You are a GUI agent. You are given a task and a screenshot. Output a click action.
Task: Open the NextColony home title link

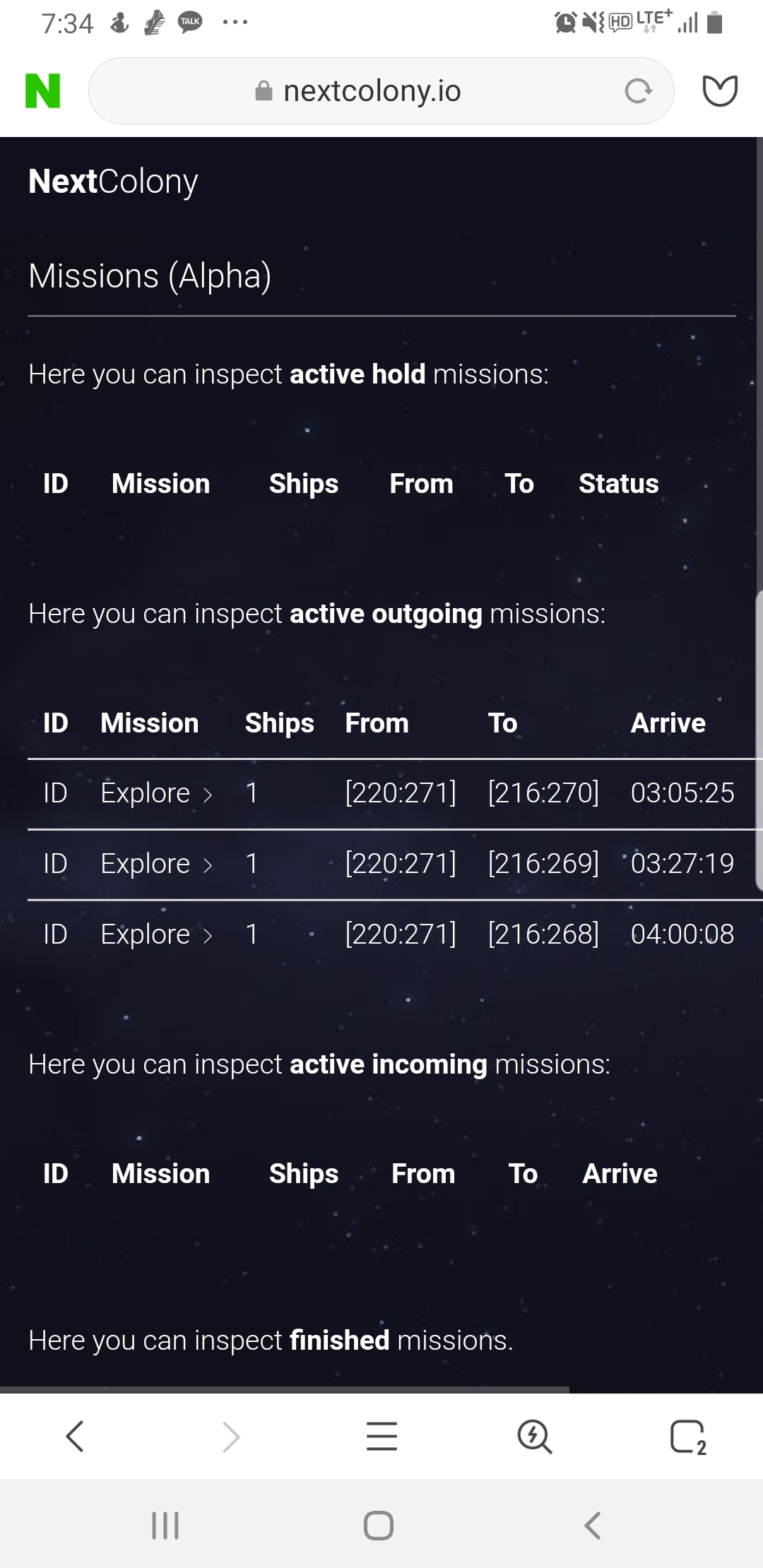coord(113,182)
